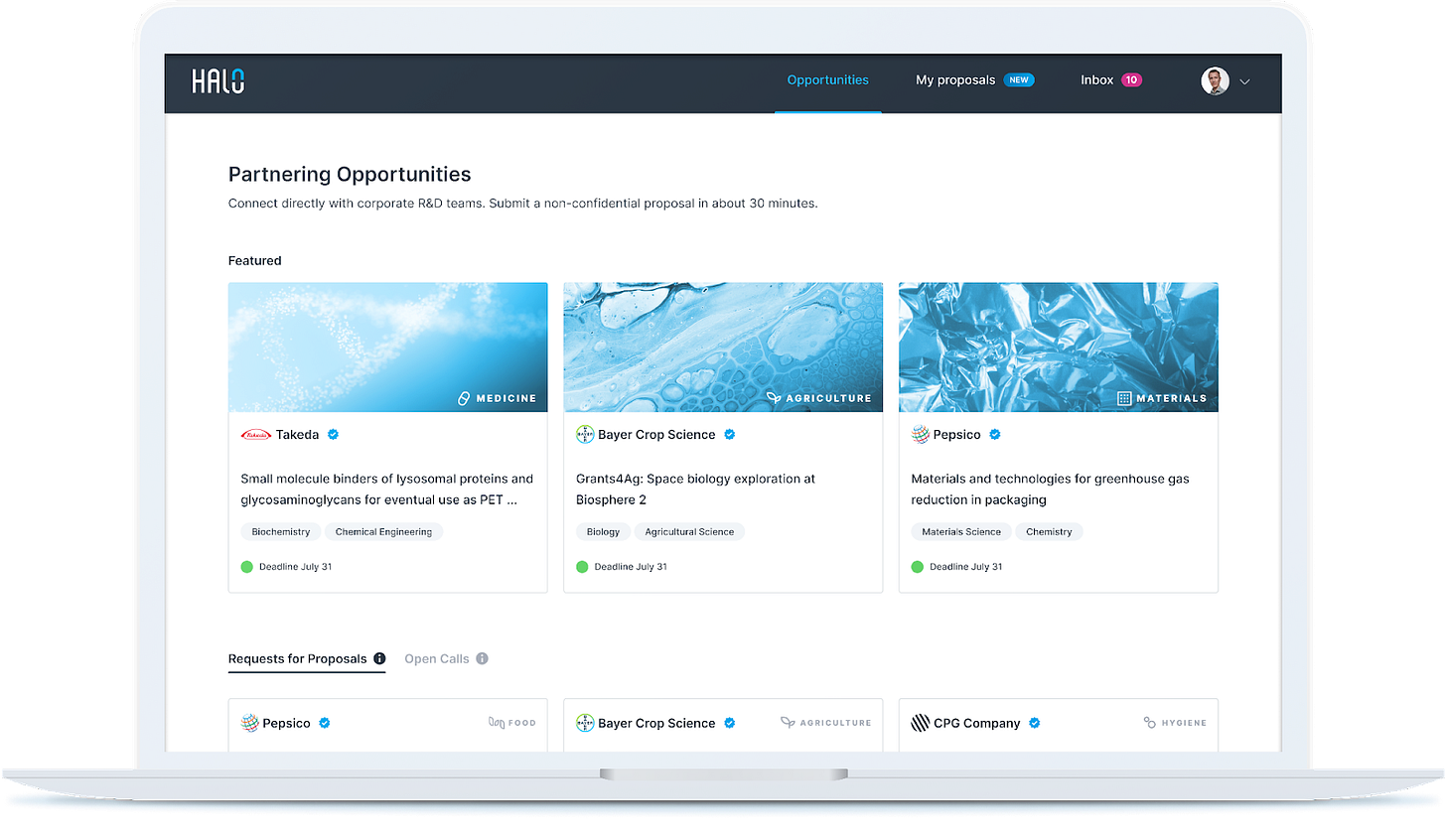
Task: Click verified badge on Bayer request card
Action: [730, 723]
